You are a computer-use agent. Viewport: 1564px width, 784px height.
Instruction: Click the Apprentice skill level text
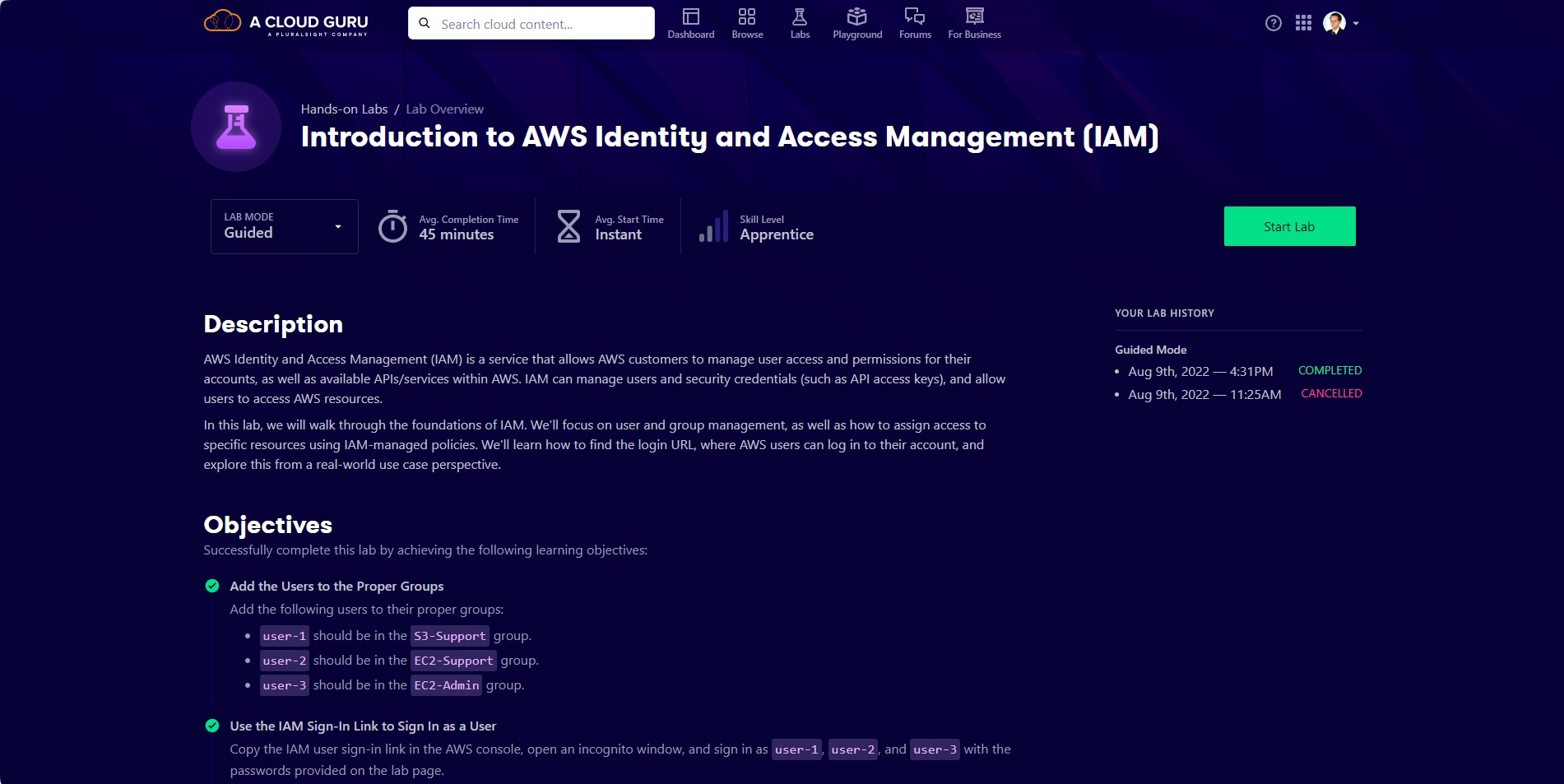777,234
